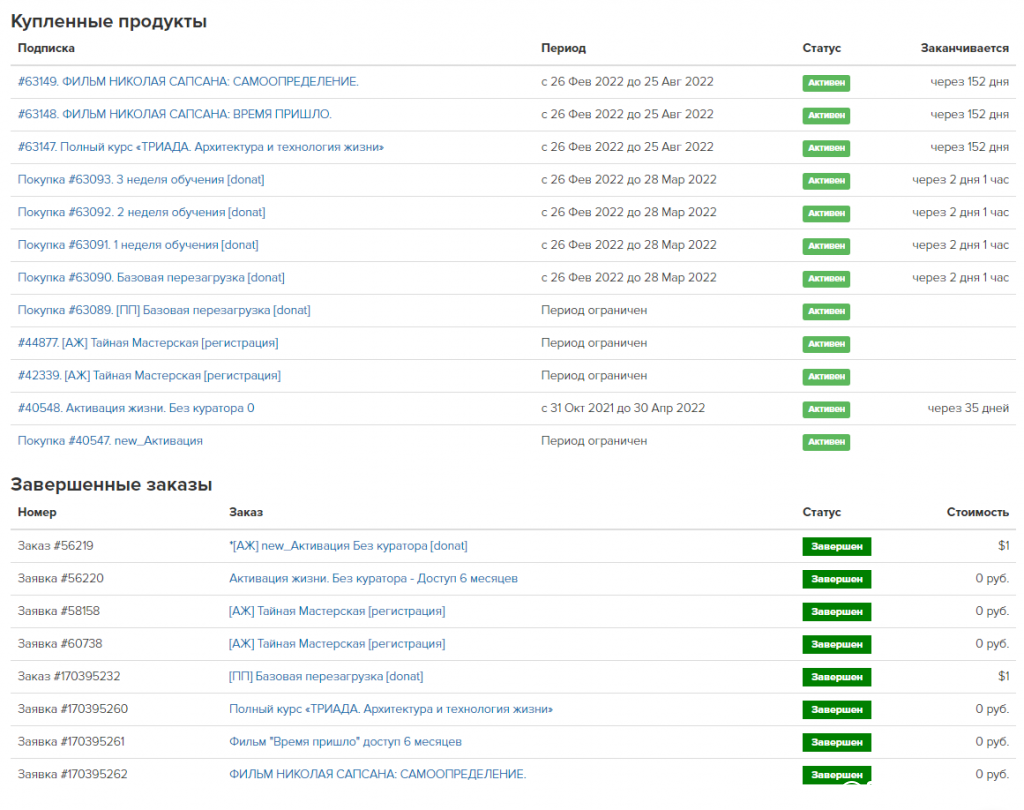Click the Подписка column header
The width and height of the screenshot is (1024, 810).
tap(46, 48)
